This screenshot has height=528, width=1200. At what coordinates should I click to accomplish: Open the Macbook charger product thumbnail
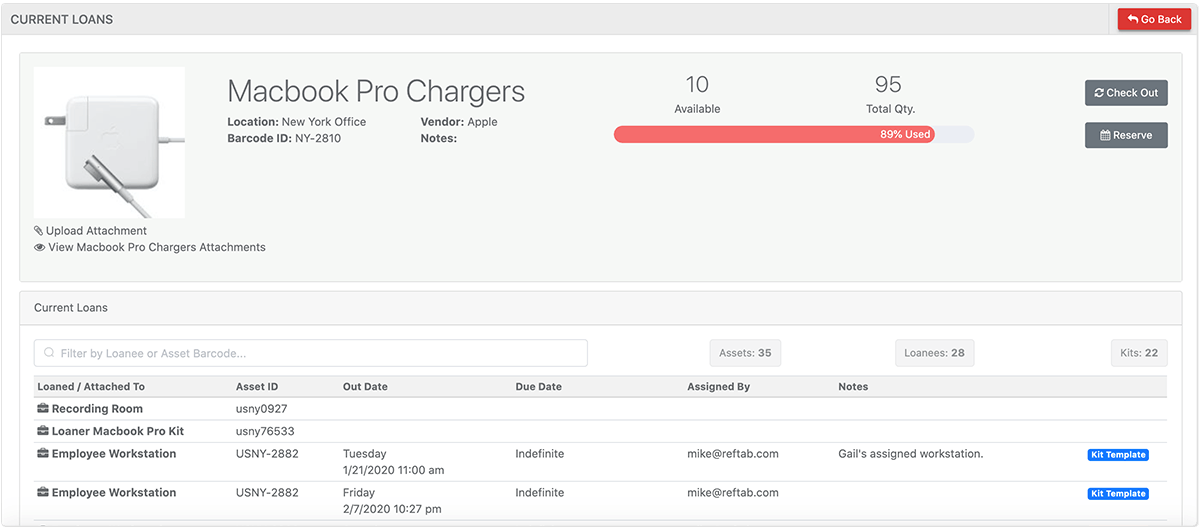click(x=109, y=142)
